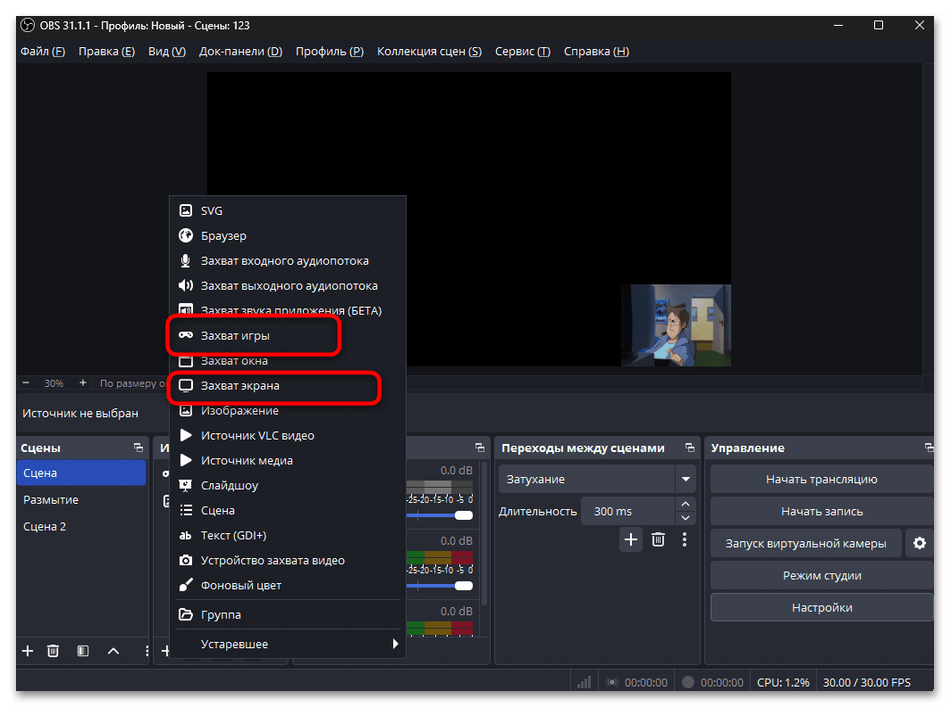Viewport: 950px width, 707px height.
Task: Open scene filters icon in Scenes panel
Action: pyautogui.click(x=83, y=651)
